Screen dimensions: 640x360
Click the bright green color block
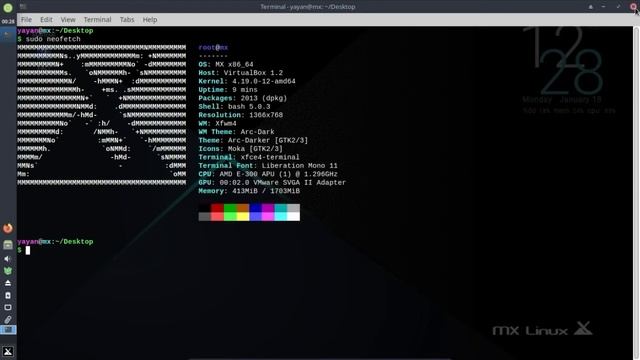click(x=230, y=216)
